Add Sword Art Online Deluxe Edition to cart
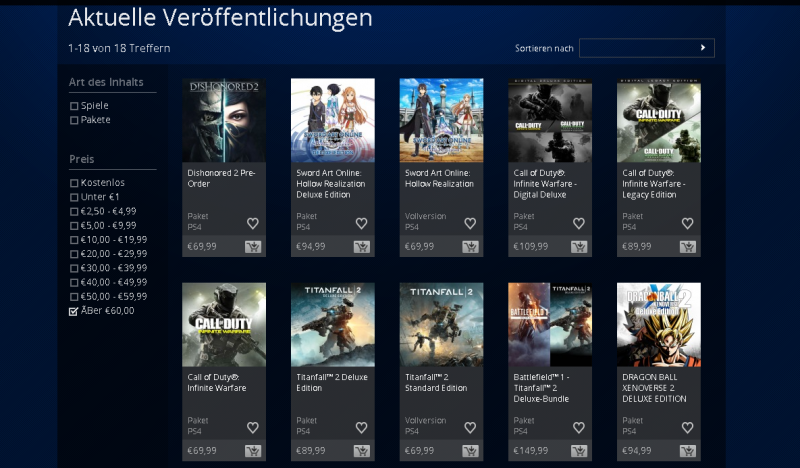This screenshot has height=468, width=800. 362,247
